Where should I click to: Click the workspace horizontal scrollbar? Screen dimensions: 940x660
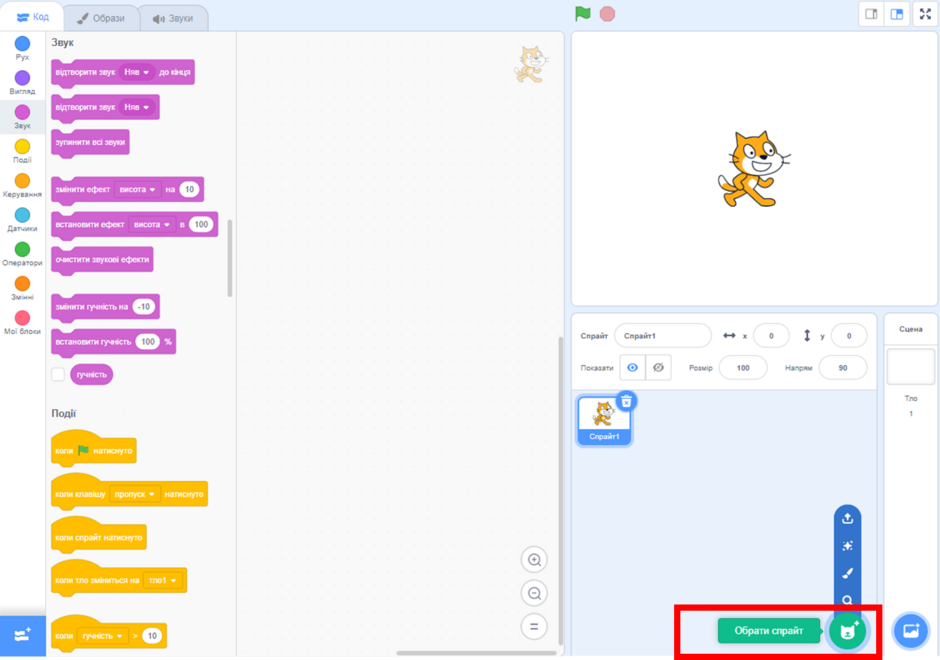point(477,653)
